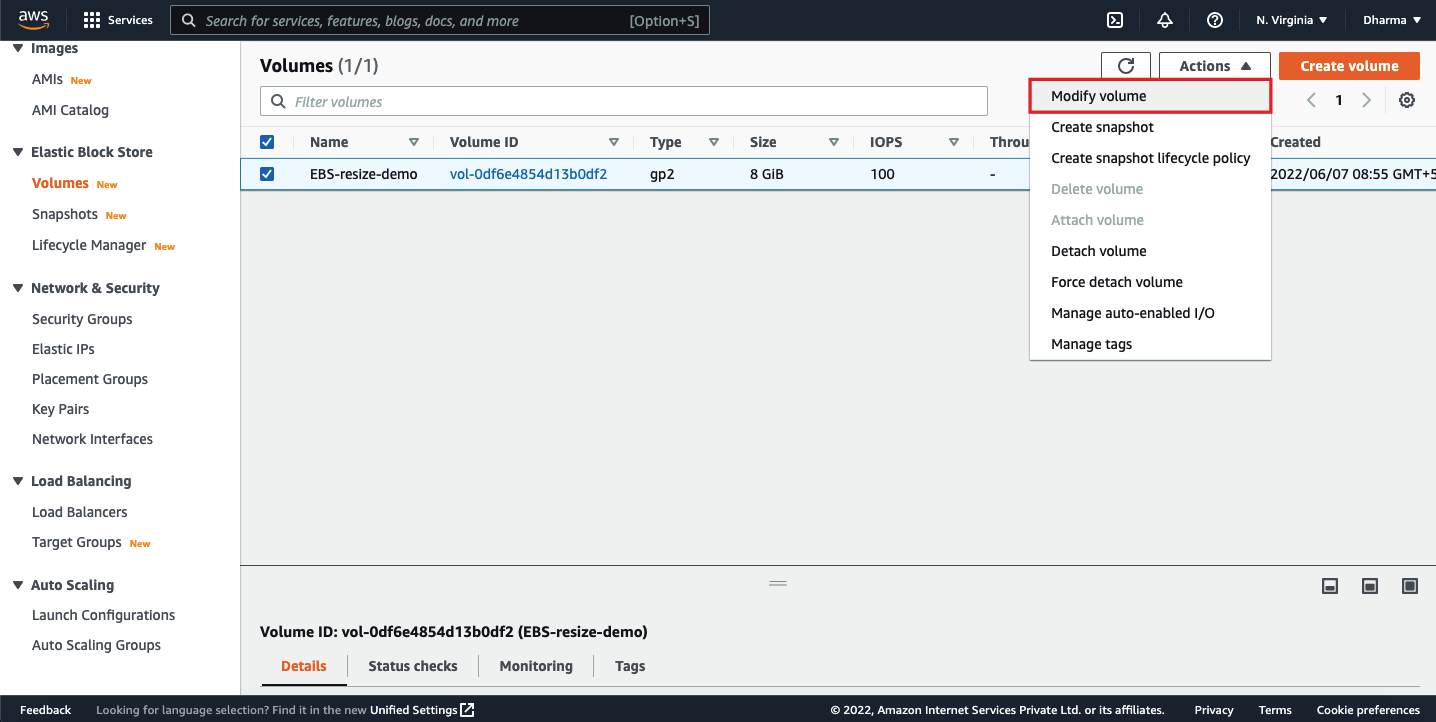Toggle the select-all volumes checkbox
1436x722 pixels.
pos(267,142)
